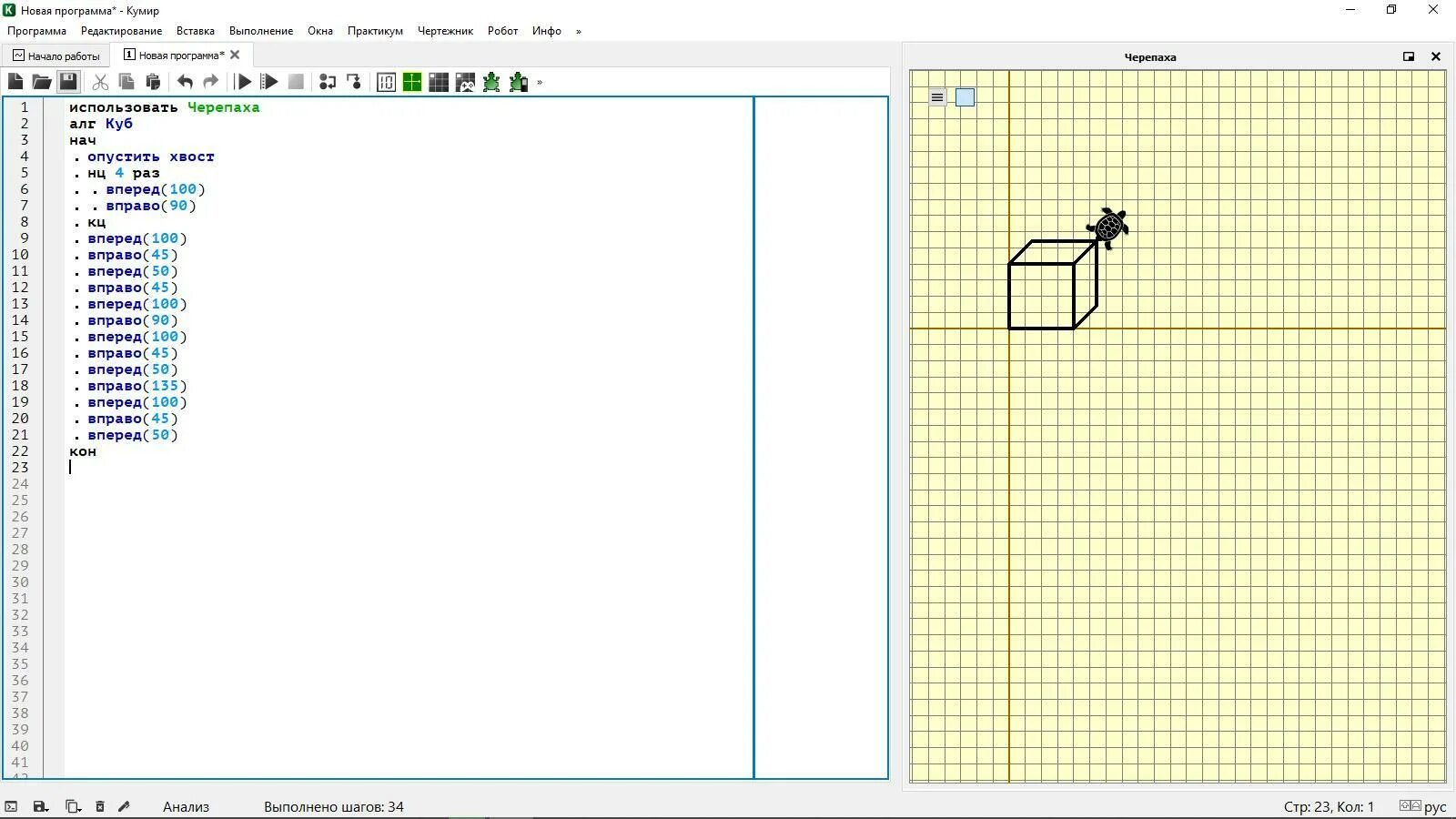The width and height of the screenshot is (1456, 819).
Task: Open the Редактирование menu
Action: (x=121, y=31)
